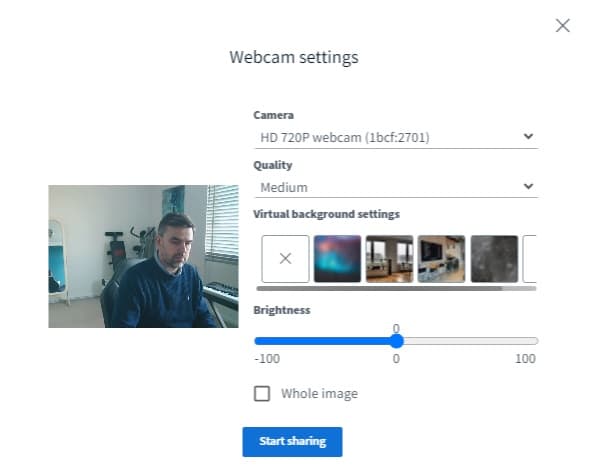
Task: Click the Camera dropdown chevron arrow
Action: [528, 136]
